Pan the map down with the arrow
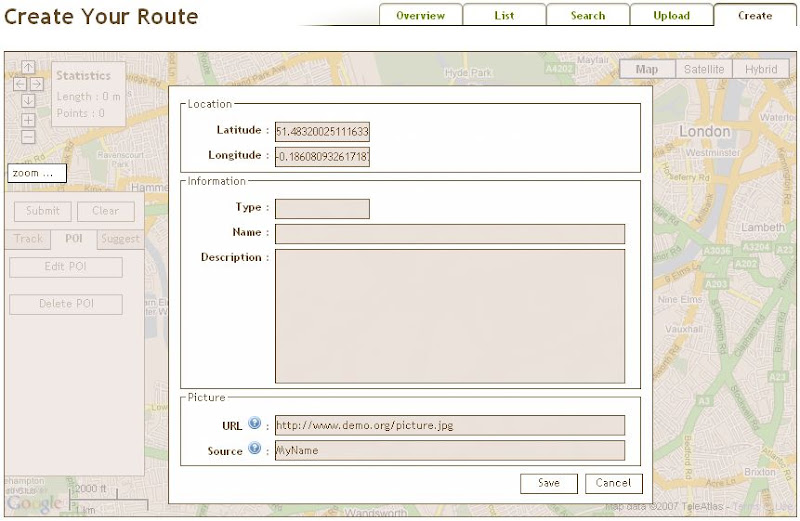This screenshot has height=521, width=800. coord(28,100)
